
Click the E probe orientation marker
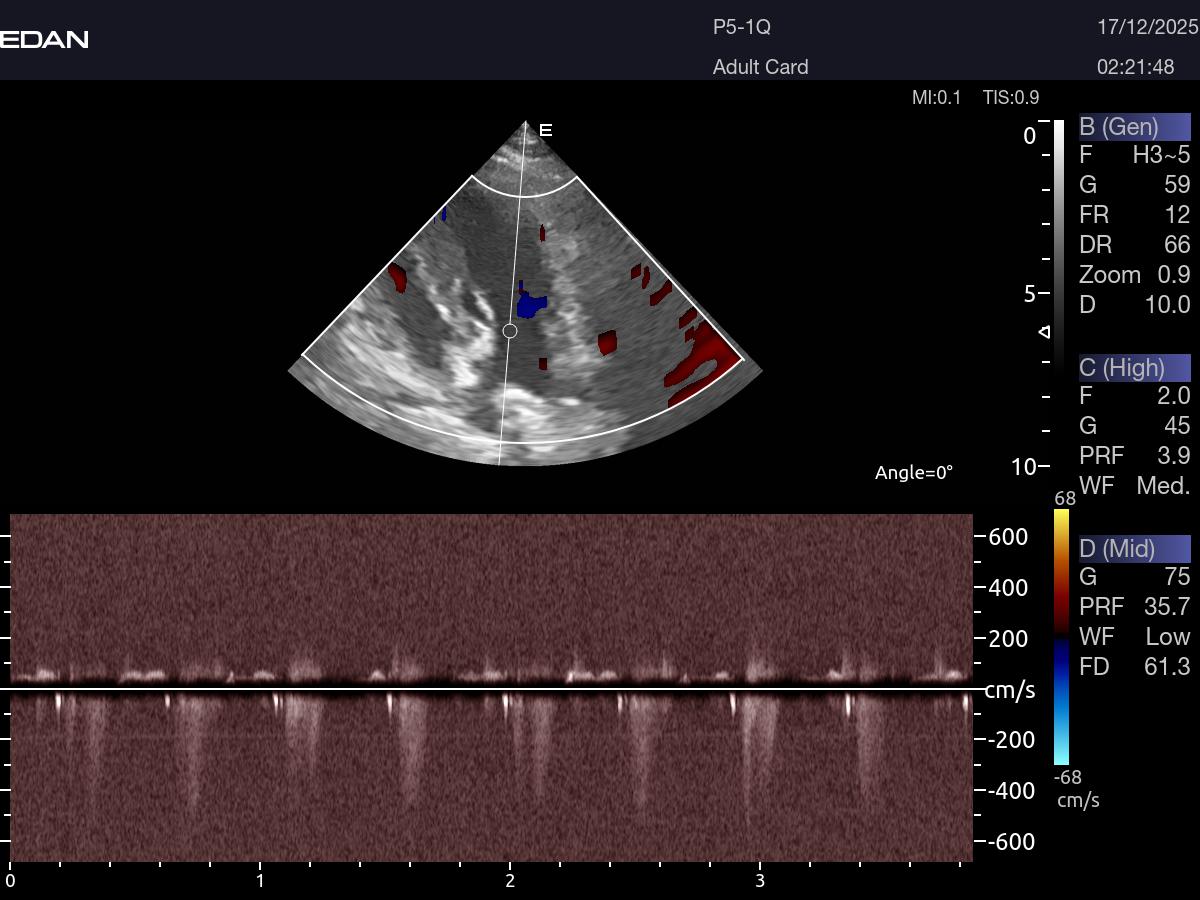pos(546,130)
